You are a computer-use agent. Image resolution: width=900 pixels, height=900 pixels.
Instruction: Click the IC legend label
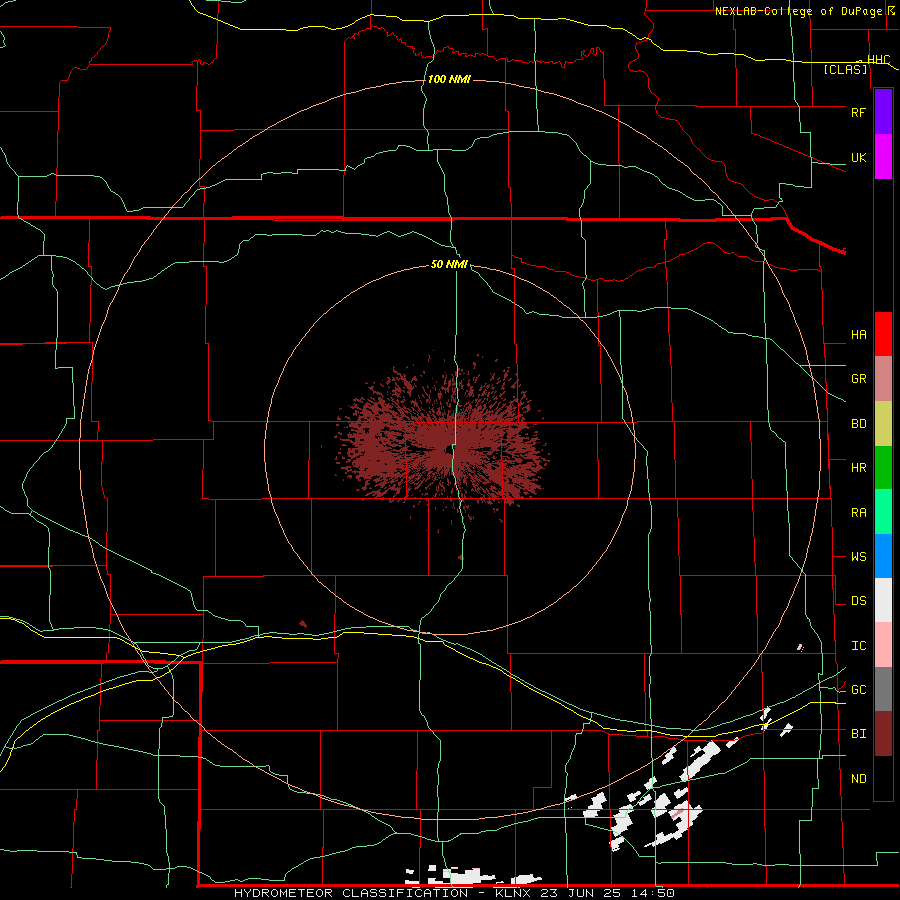click(x=858, y=646)
